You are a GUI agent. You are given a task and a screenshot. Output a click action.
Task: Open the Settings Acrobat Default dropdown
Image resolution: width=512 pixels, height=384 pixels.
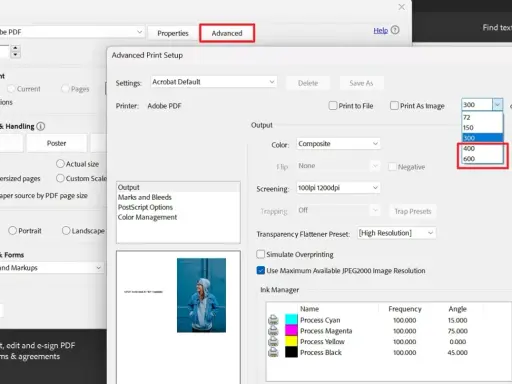point(213,82)
